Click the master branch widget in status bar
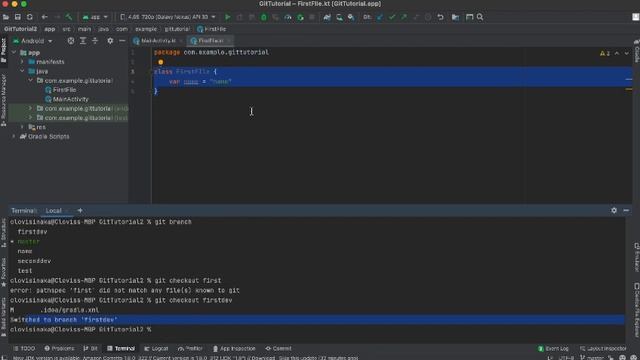Image resolution: width=640 pixels, height=360 pixels. coord(592,358)
